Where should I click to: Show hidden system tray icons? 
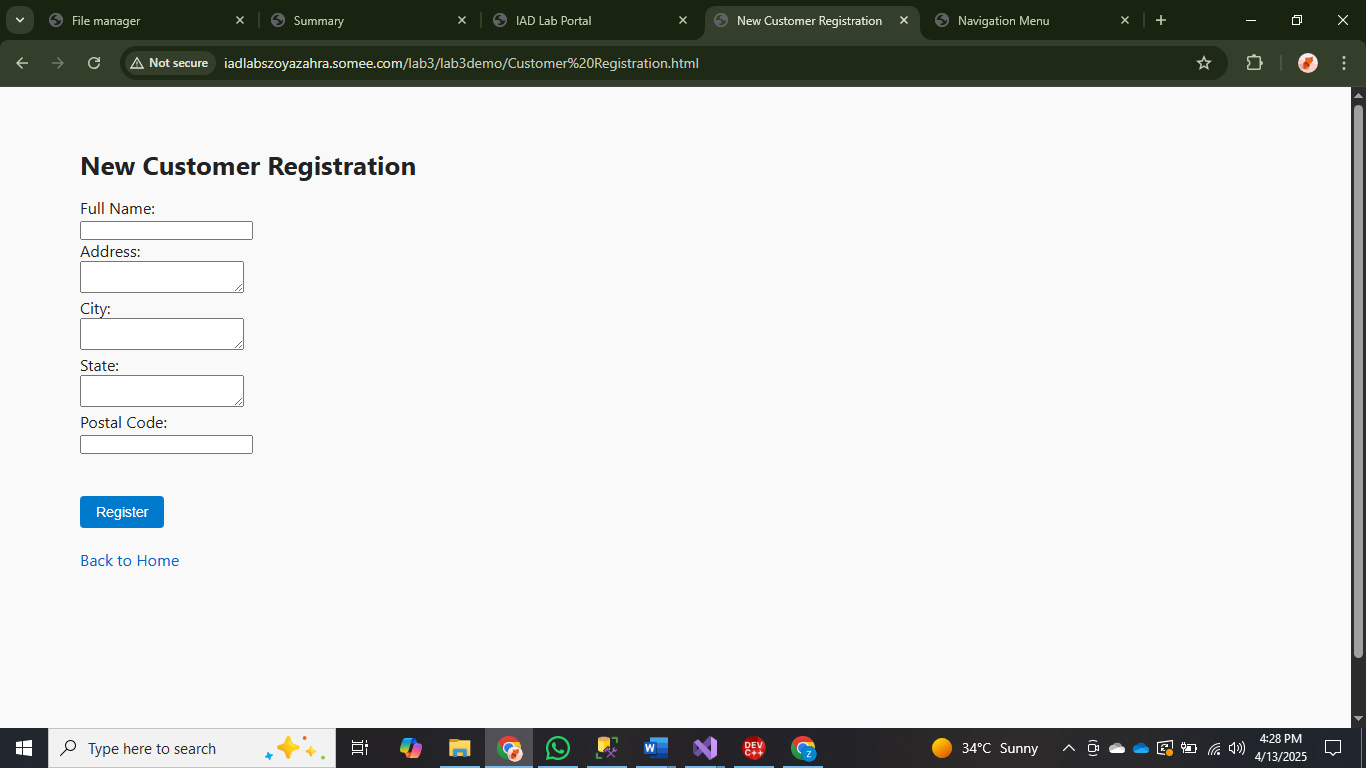(x=1068, y=748)
